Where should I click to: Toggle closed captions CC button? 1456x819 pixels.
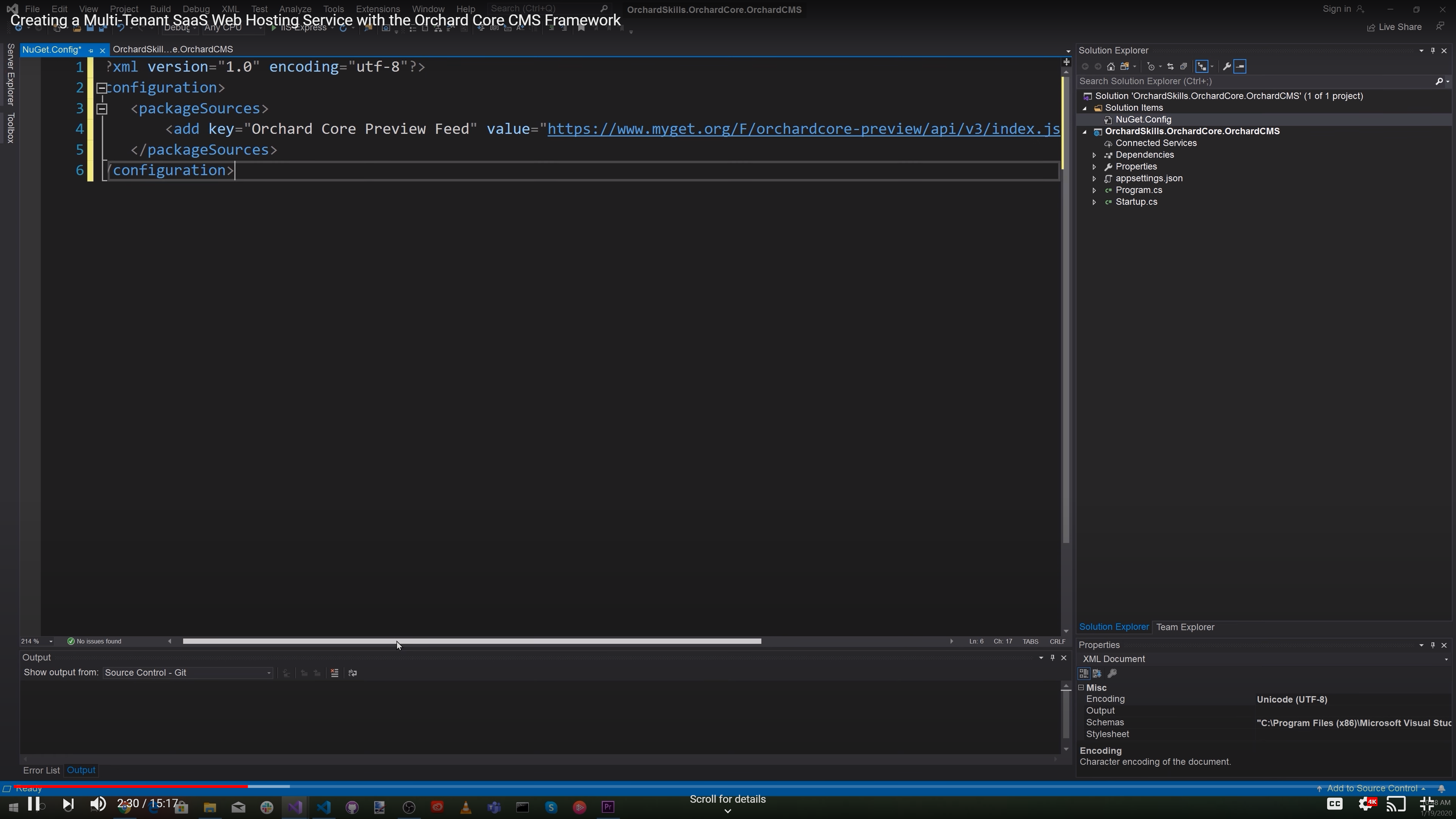pyautogui.click(x=1335, y=804)
